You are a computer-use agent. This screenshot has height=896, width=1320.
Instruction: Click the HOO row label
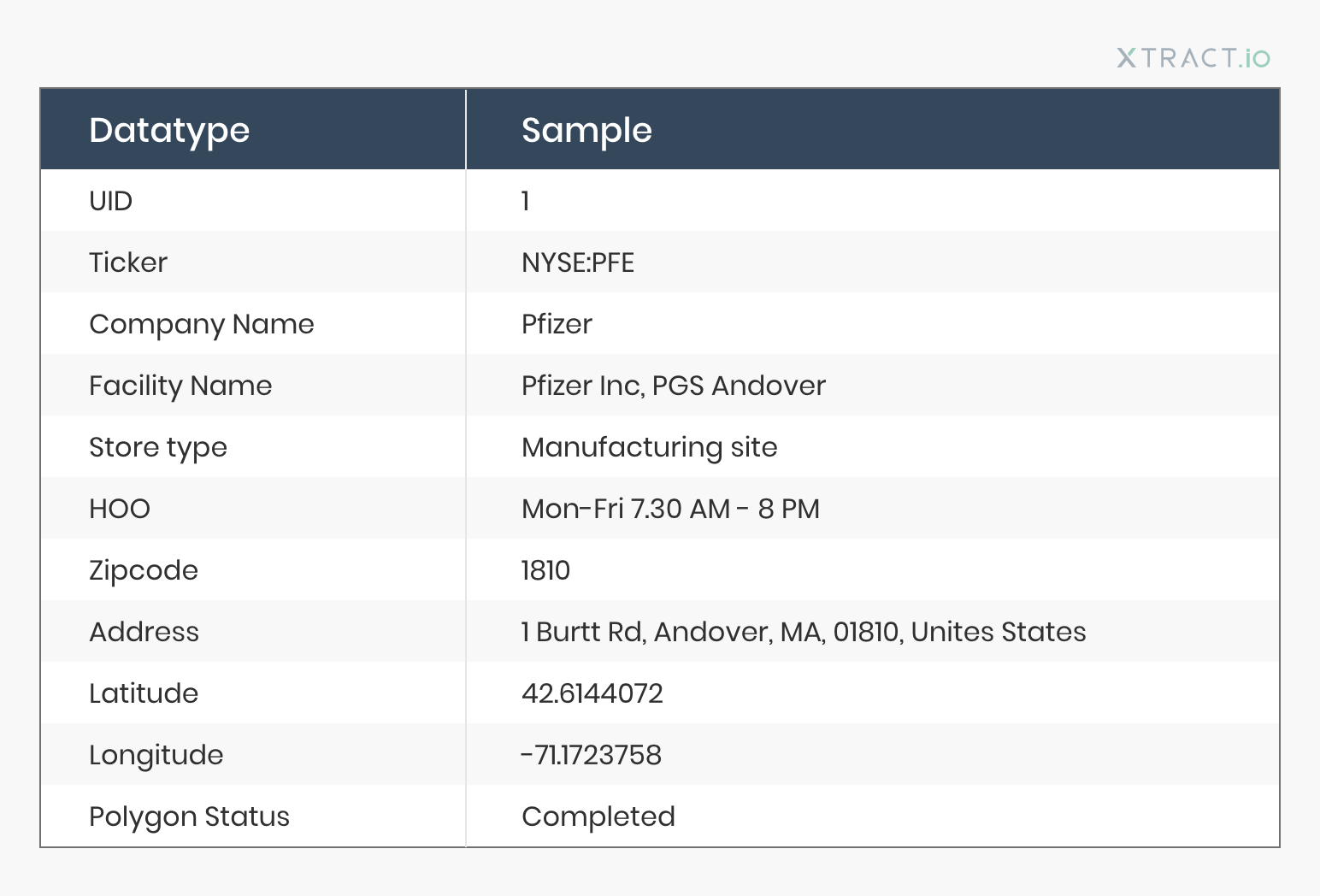pos(120,509)
